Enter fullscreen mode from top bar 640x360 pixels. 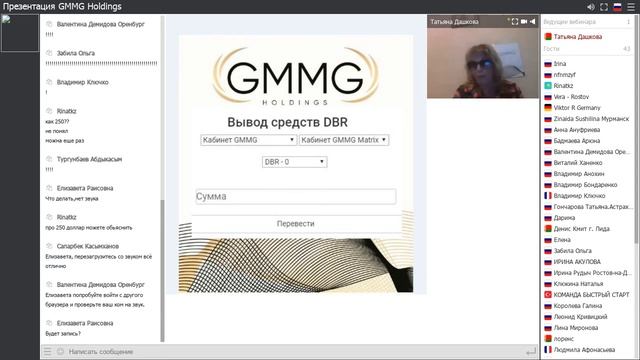click(604, 7)
